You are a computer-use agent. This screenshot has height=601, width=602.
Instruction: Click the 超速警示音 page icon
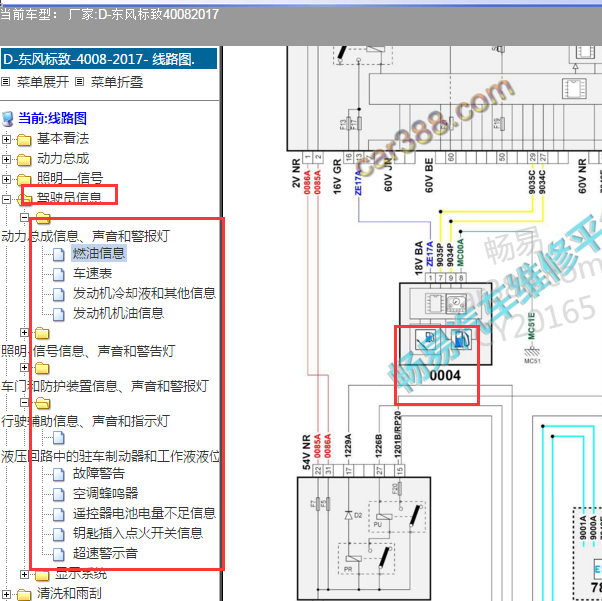[x=58, y=554]
